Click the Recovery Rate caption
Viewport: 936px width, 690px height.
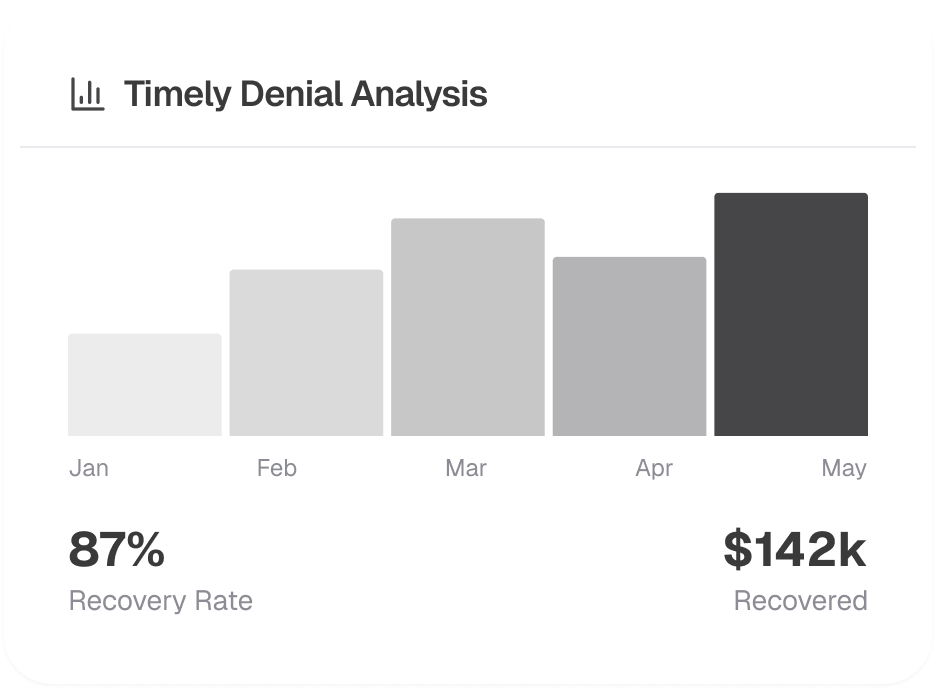pos(161,601)
